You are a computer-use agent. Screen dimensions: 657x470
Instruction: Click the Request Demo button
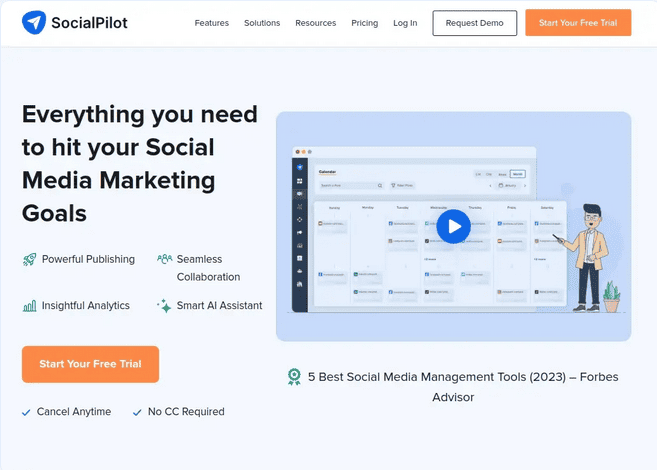click(x=475, y=23)
